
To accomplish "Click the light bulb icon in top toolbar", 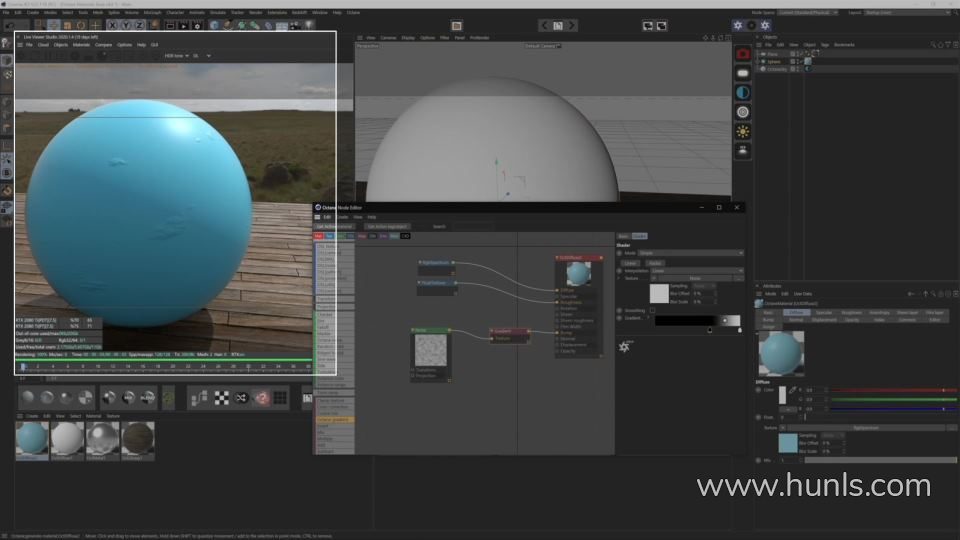I will (311, 25).
